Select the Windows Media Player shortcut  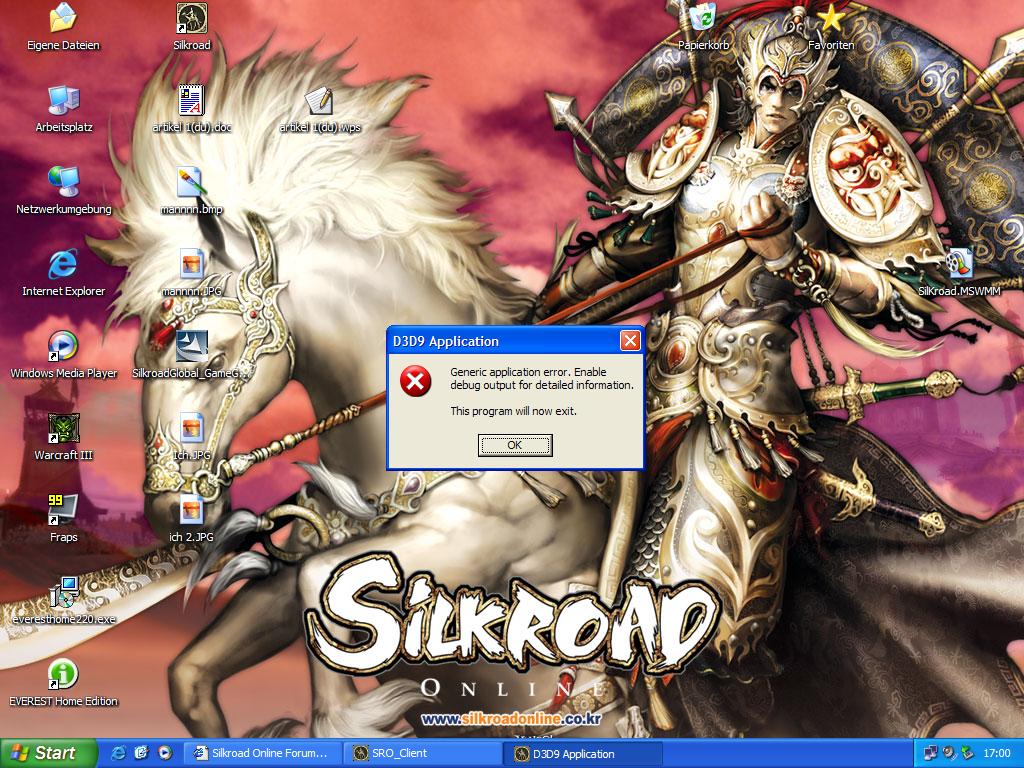63,348
